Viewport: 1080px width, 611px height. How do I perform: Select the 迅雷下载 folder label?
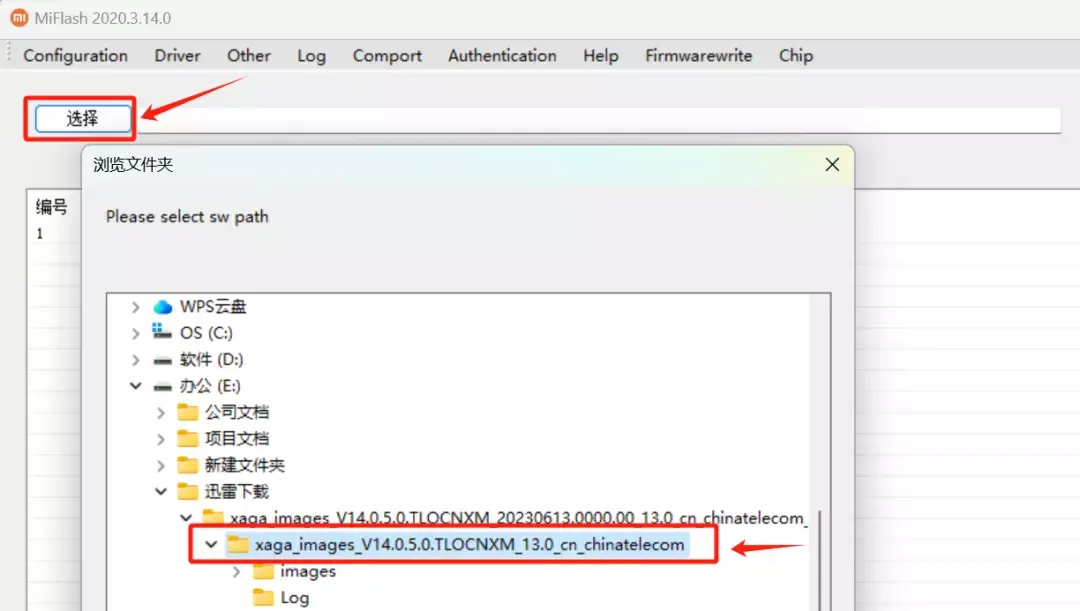point(236,492)
